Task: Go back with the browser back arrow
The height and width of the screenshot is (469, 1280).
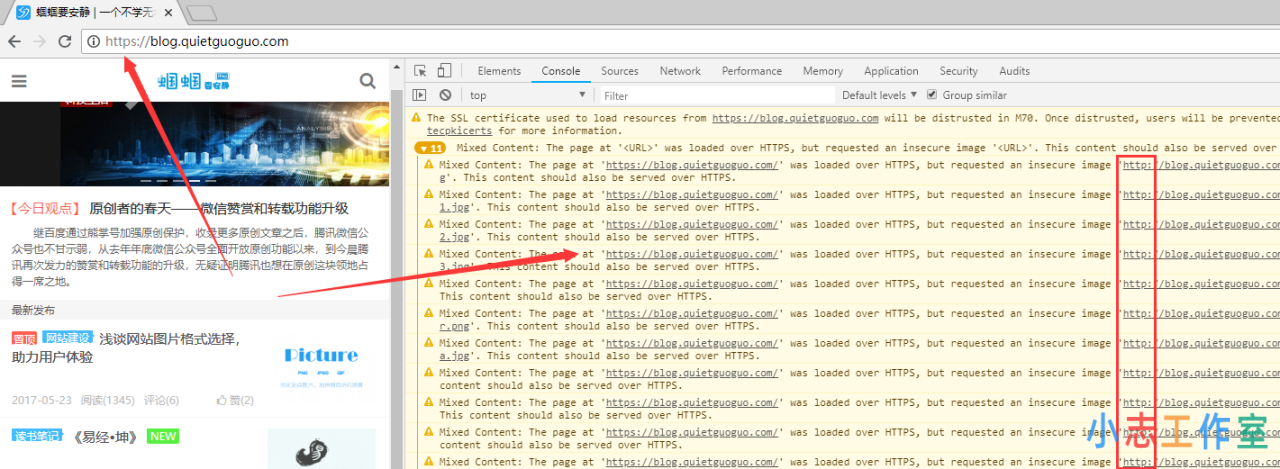Action: pyautogui.click(x=15, y=41)
